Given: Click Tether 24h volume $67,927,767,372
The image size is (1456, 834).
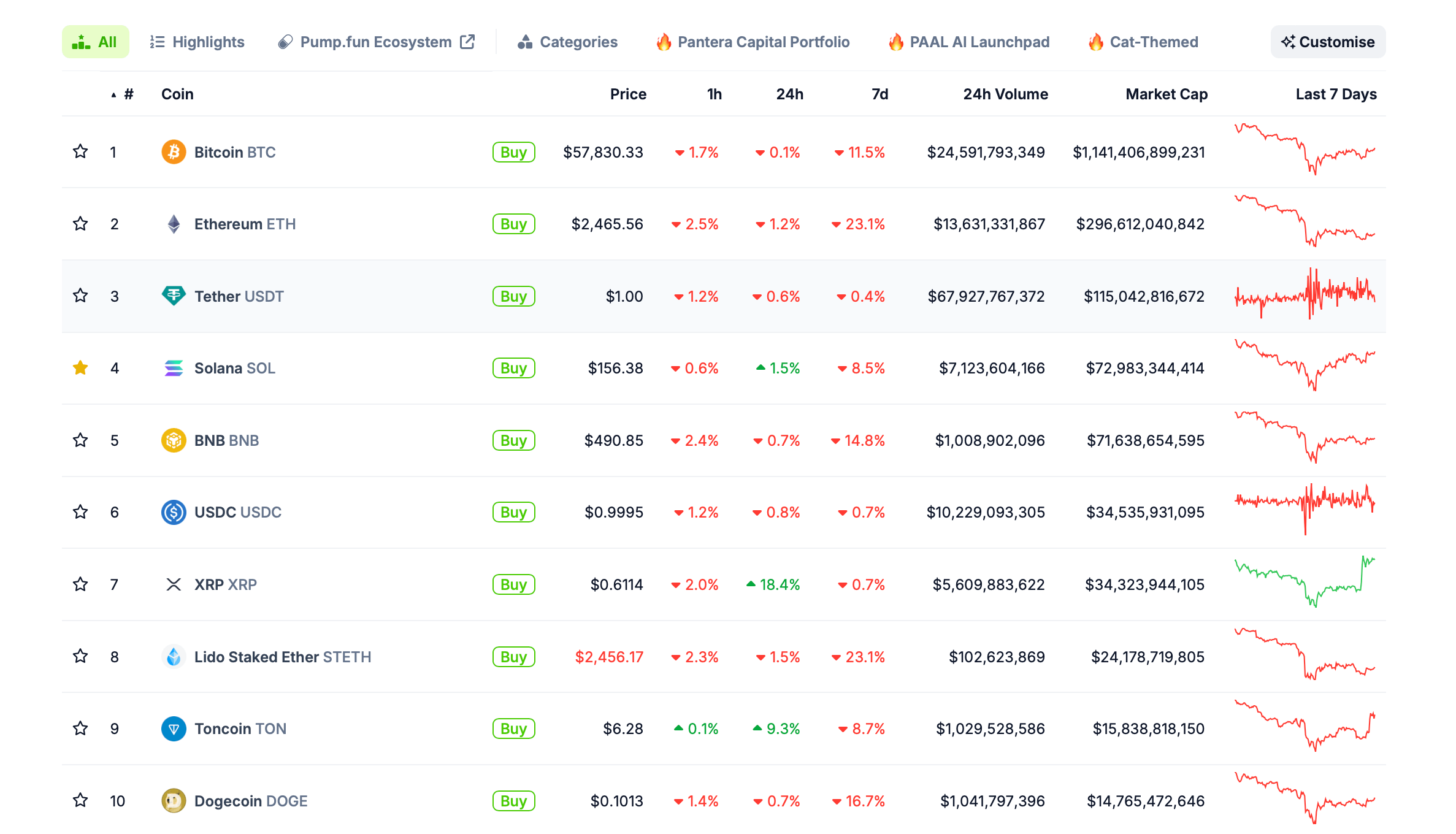Looking at the screenshot, I should [x=986, y=296].
